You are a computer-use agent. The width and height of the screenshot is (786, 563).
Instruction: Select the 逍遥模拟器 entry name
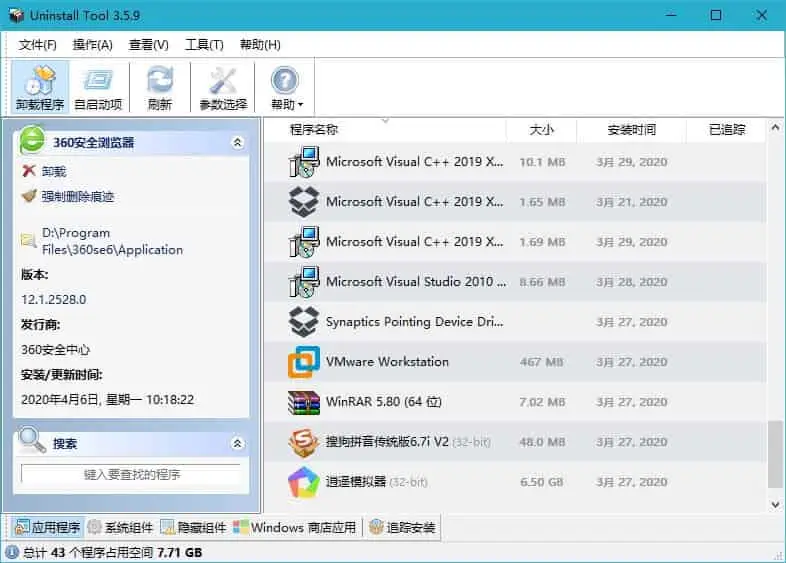click(356, 482)
